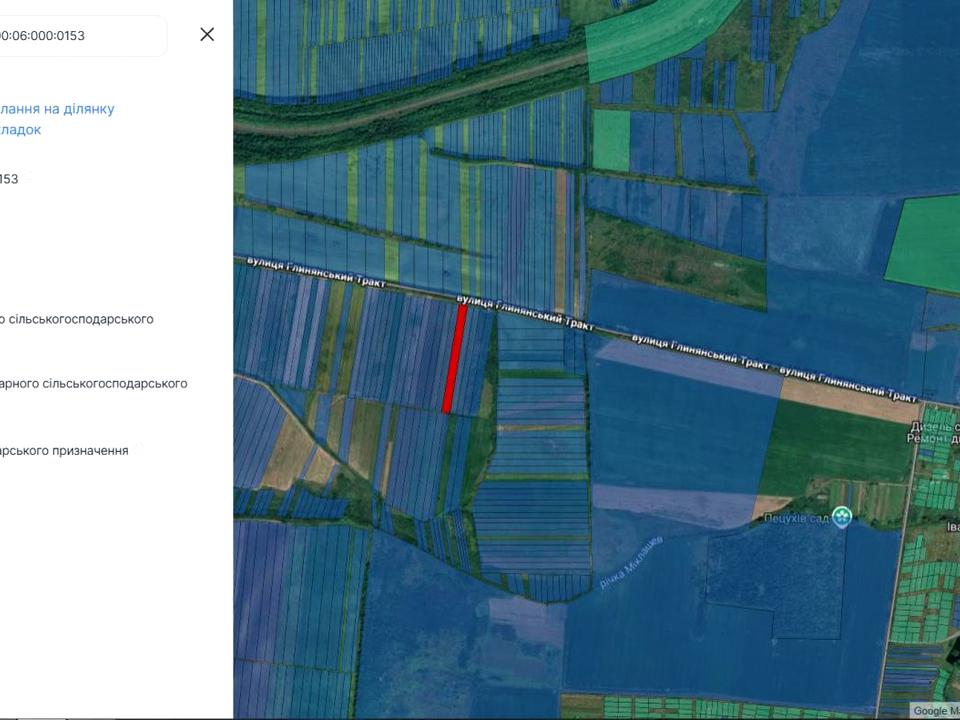Click the Пецухів сад map label
The height and width of the screenshot is (720, 960).
pyautogui.click(x=795, y=518)
